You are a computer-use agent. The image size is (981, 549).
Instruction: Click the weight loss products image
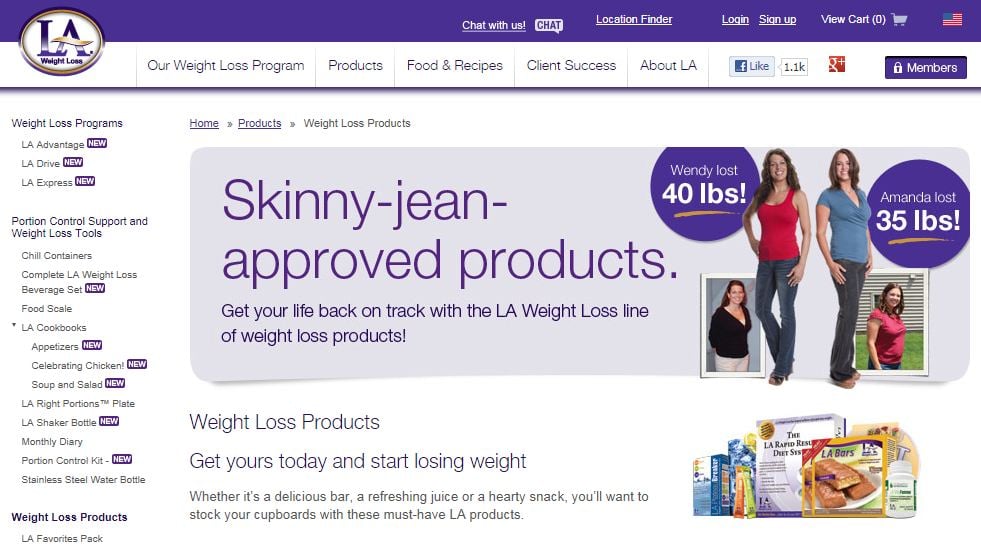pos(806,466)
